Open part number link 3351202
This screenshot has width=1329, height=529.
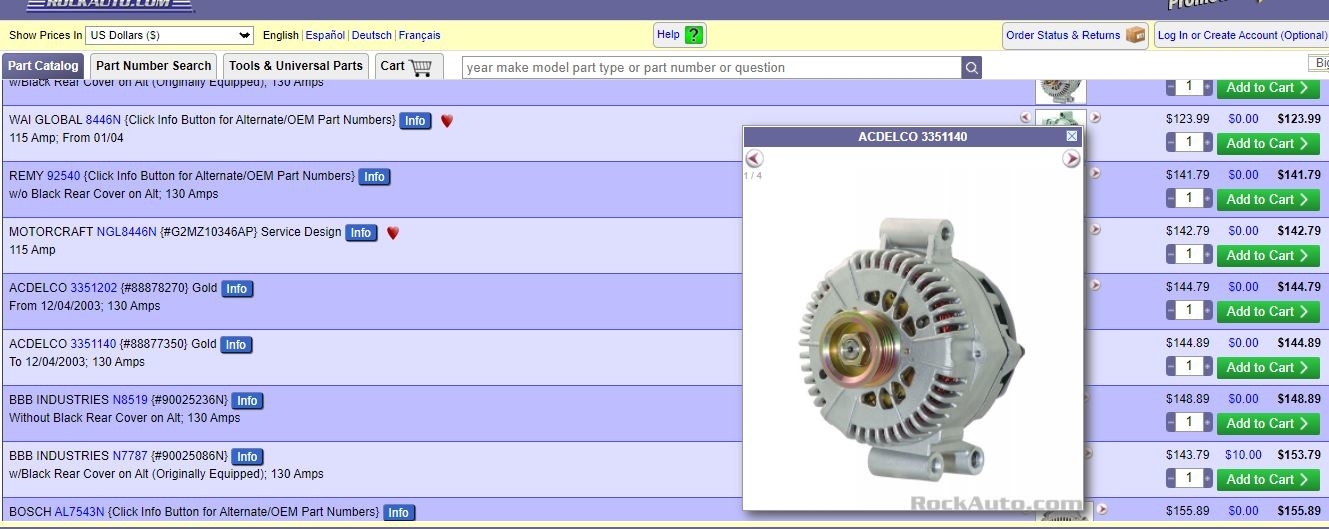[x=93, y=288]
